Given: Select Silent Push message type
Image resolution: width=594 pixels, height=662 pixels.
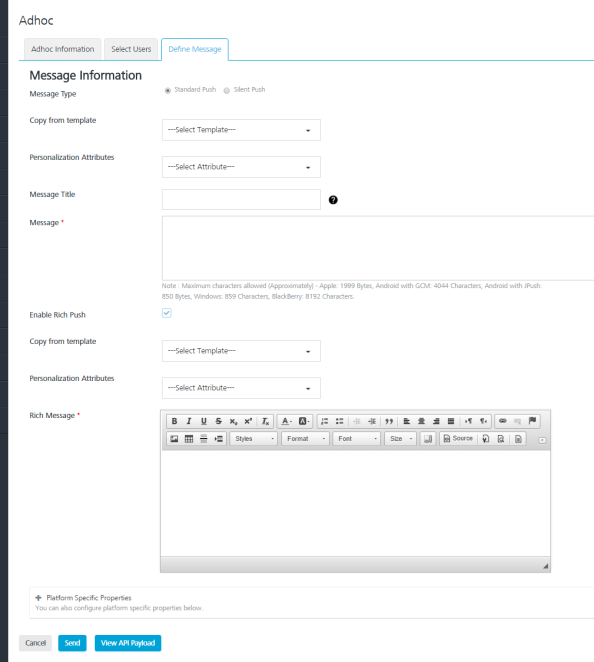Looking at the screenshot, I should 227,90.
